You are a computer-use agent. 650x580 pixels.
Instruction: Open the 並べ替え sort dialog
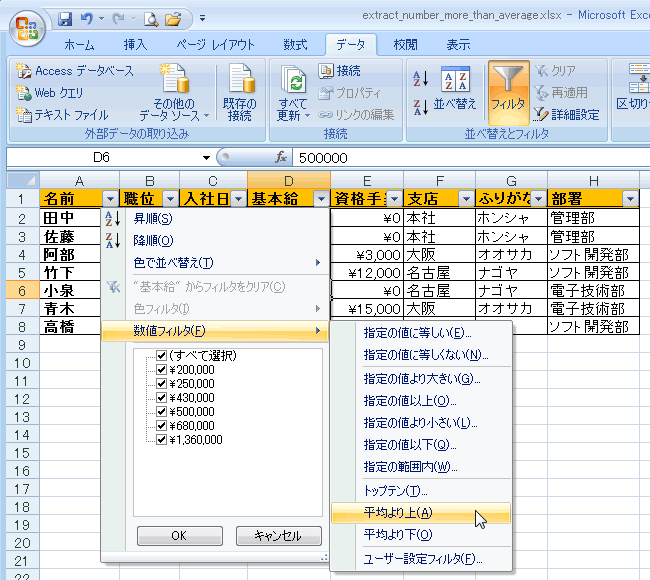tap(455, 88)
